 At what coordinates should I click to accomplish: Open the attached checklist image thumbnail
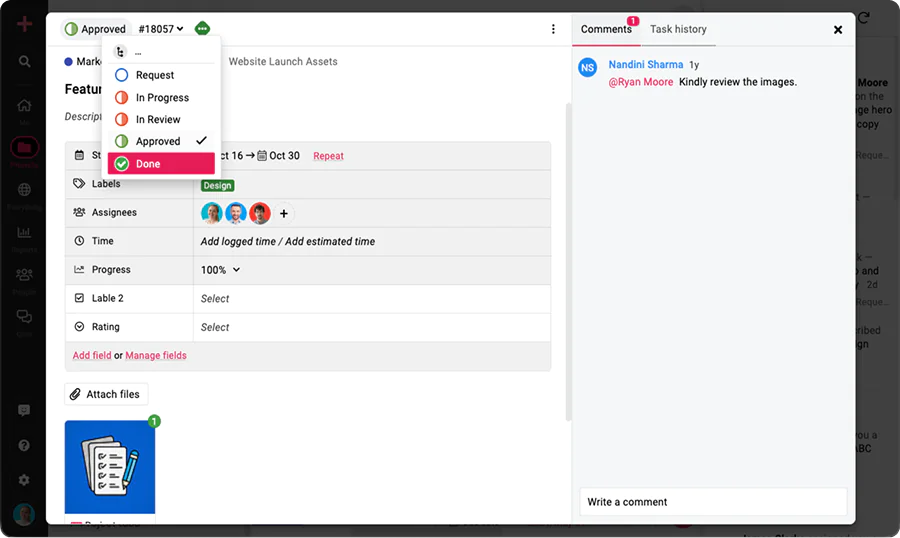point(110,467)
